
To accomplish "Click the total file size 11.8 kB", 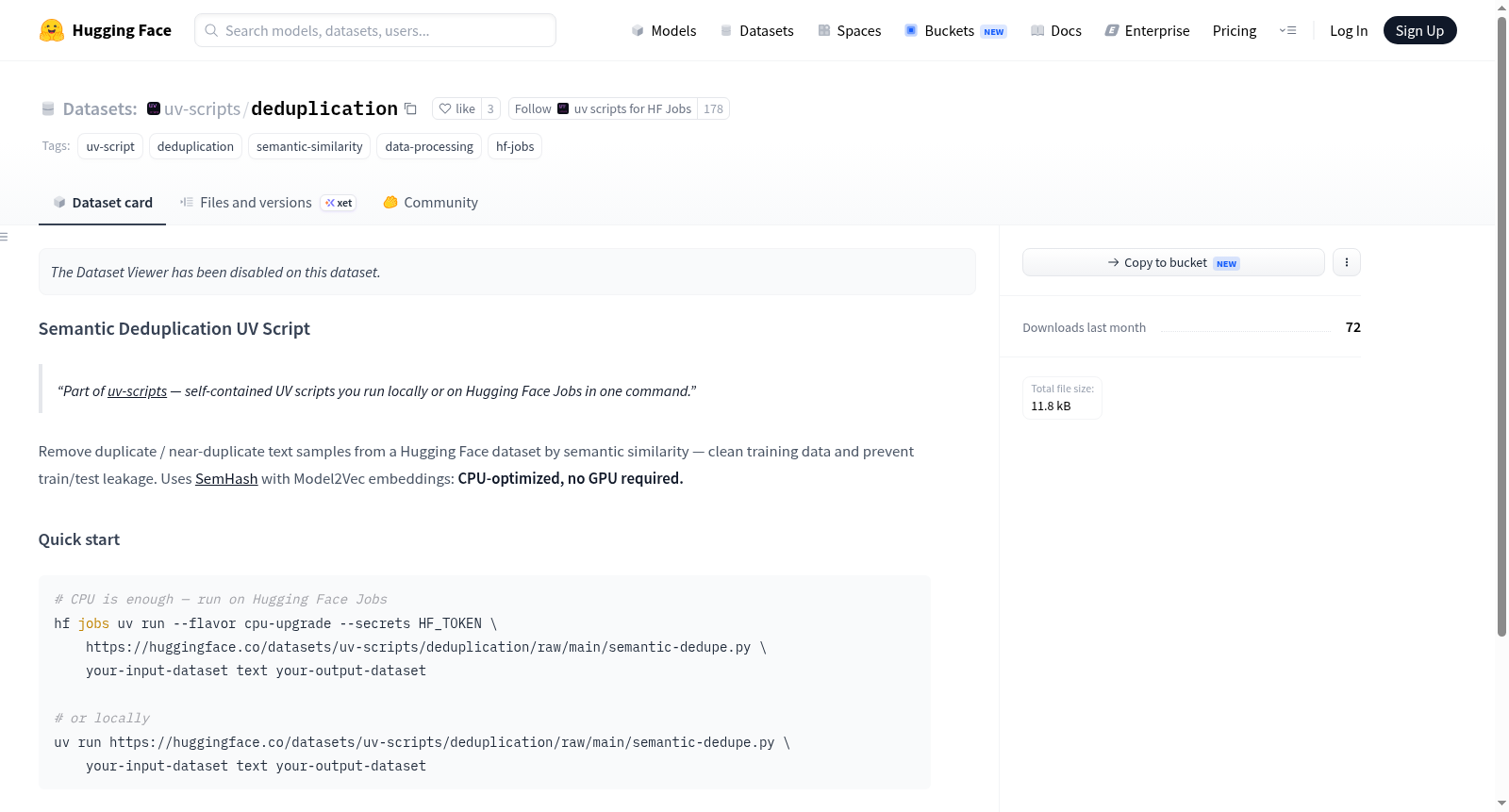I will [1051, 406].
